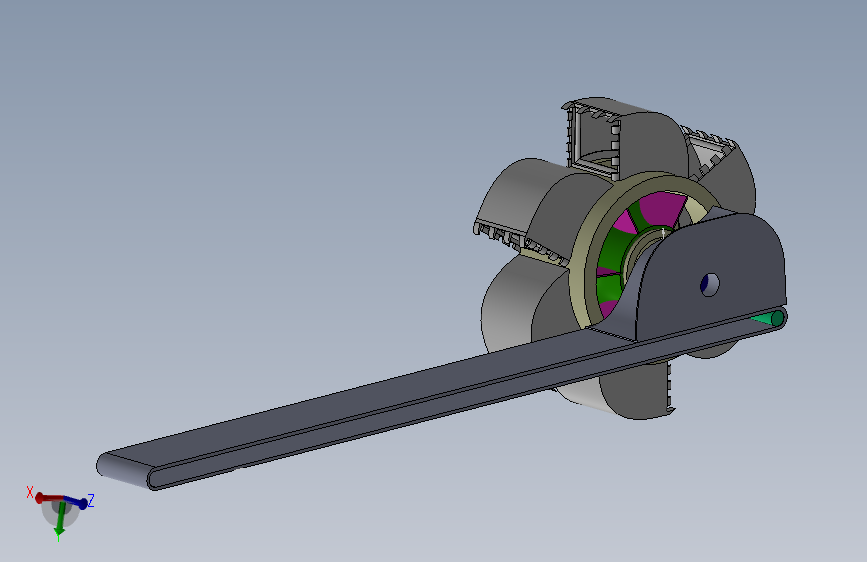Image resolution: width=867 pixels, height=562 pixels.
Task: Select the round hole in the dark housing cover
Action: click(x=710, y=284)
